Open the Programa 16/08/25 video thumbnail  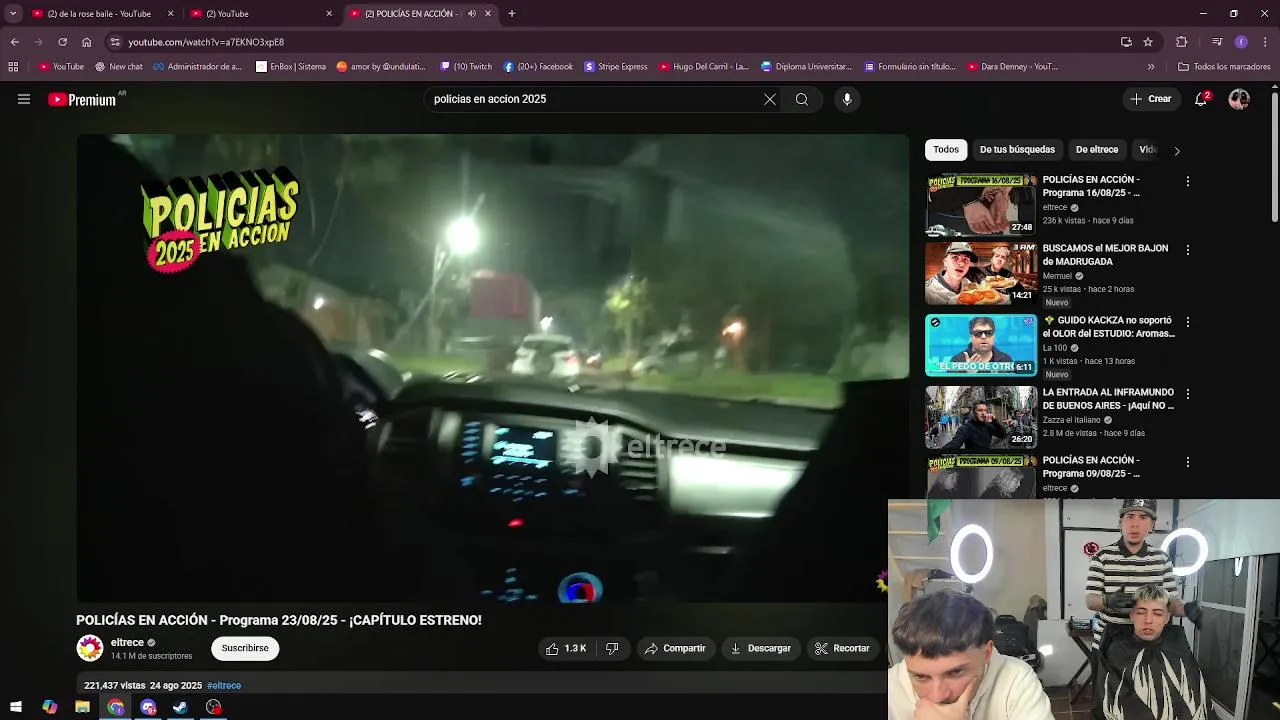[x=981, y=205]
